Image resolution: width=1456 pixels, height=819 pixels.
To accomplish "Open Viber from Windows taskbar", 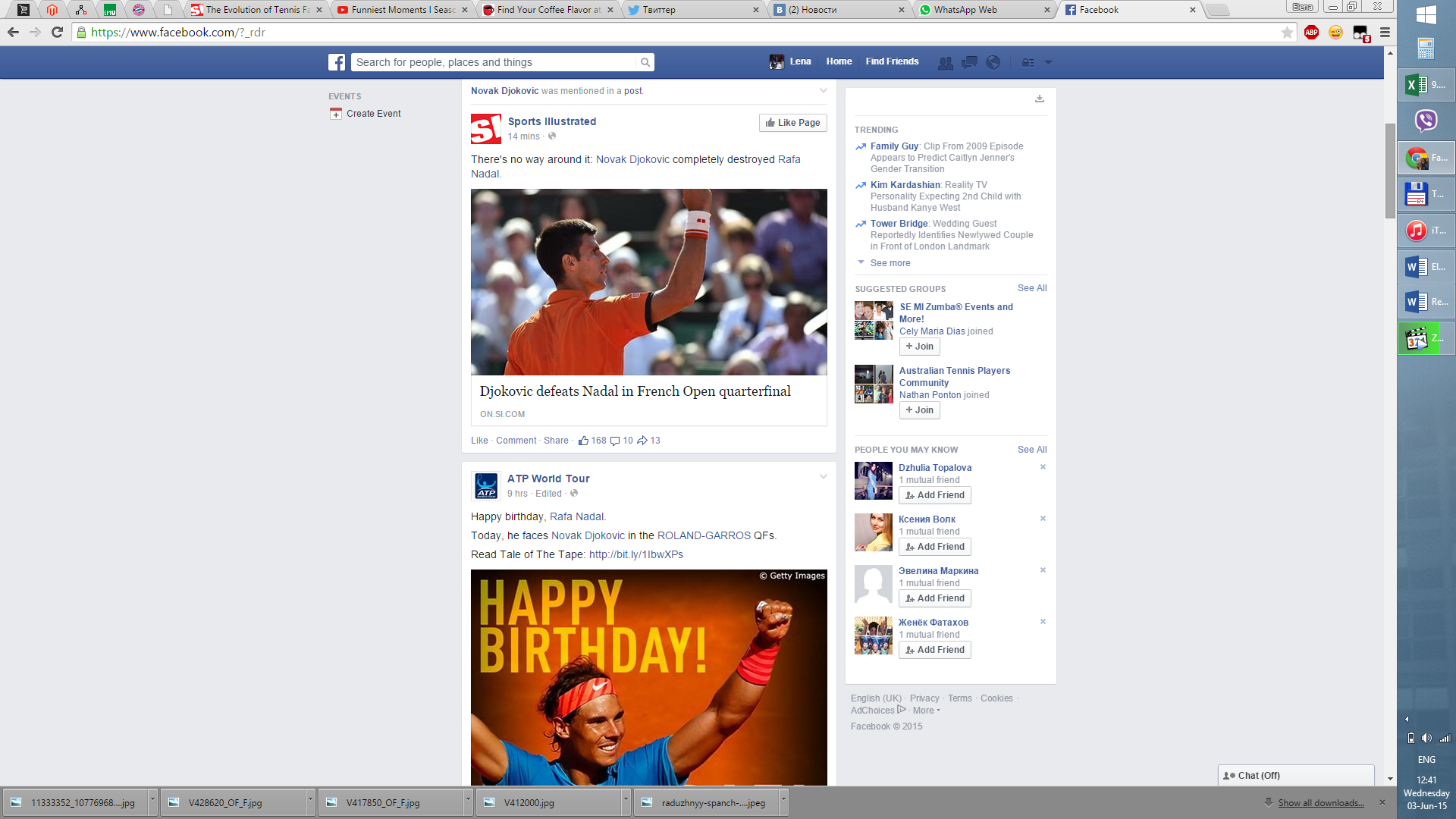I will [1426, 121].
